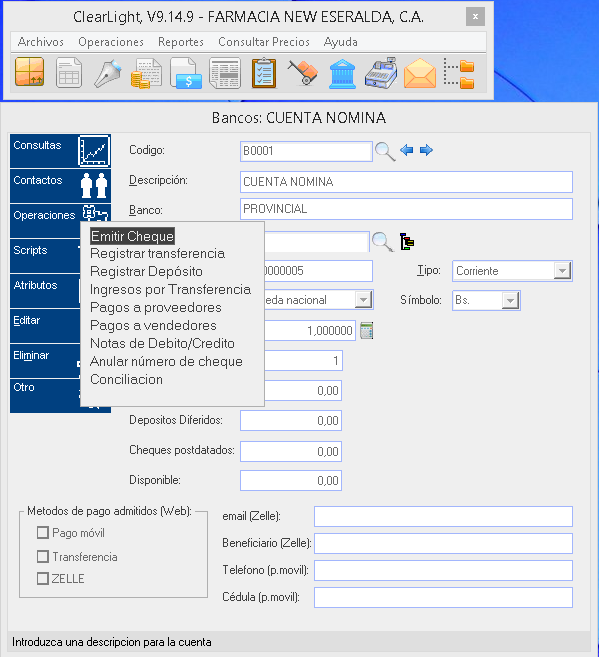Enable the Transferencia checkbox

coord(43,556)
